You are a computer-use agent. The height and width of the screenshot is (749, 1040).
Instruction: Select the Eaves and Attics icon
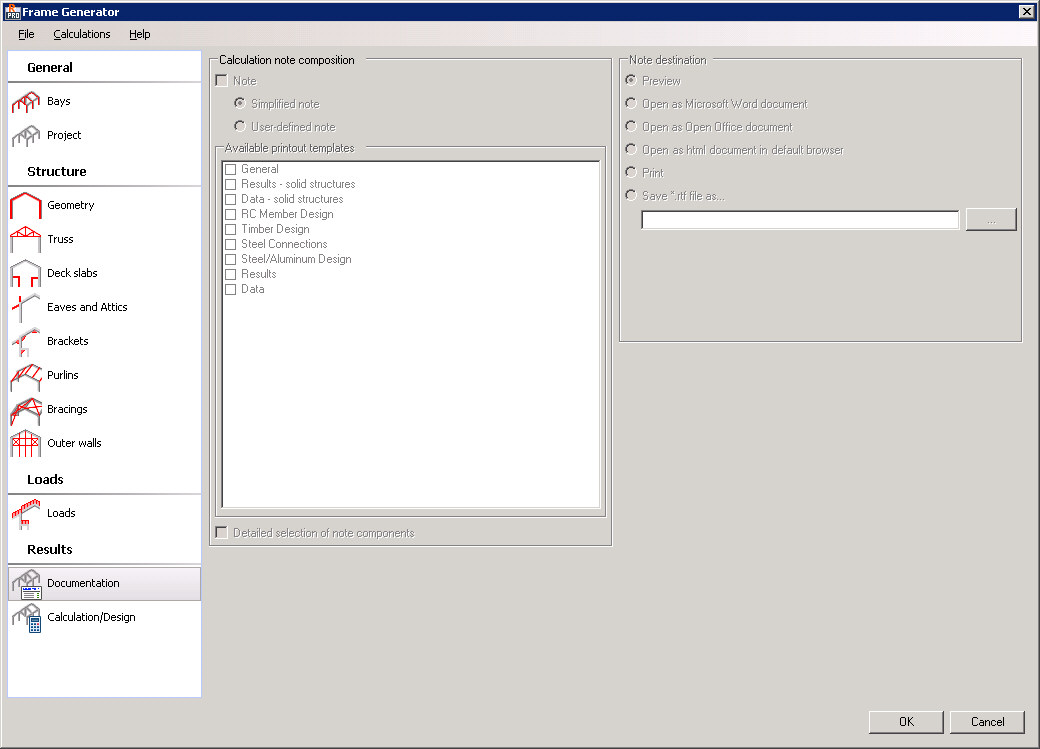pyautogui.click(x=25, y=308)
